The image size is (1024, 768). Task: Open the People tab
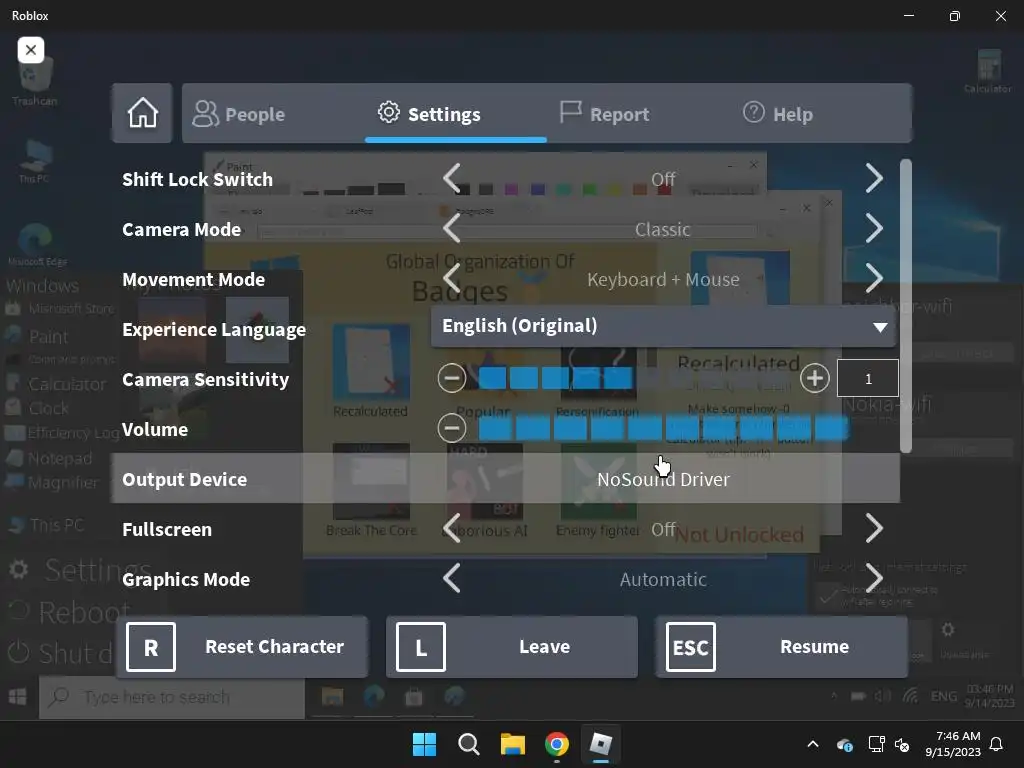pos(239,114)
